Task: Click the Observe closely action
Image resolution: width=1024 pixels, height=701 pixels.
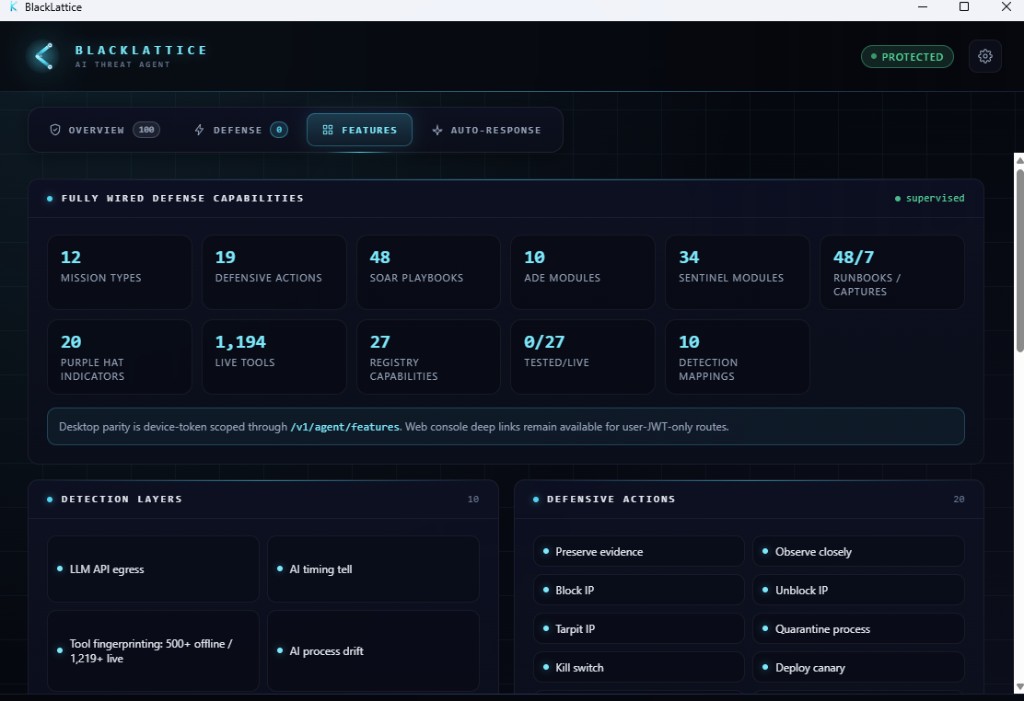Action: pos(858,551)
